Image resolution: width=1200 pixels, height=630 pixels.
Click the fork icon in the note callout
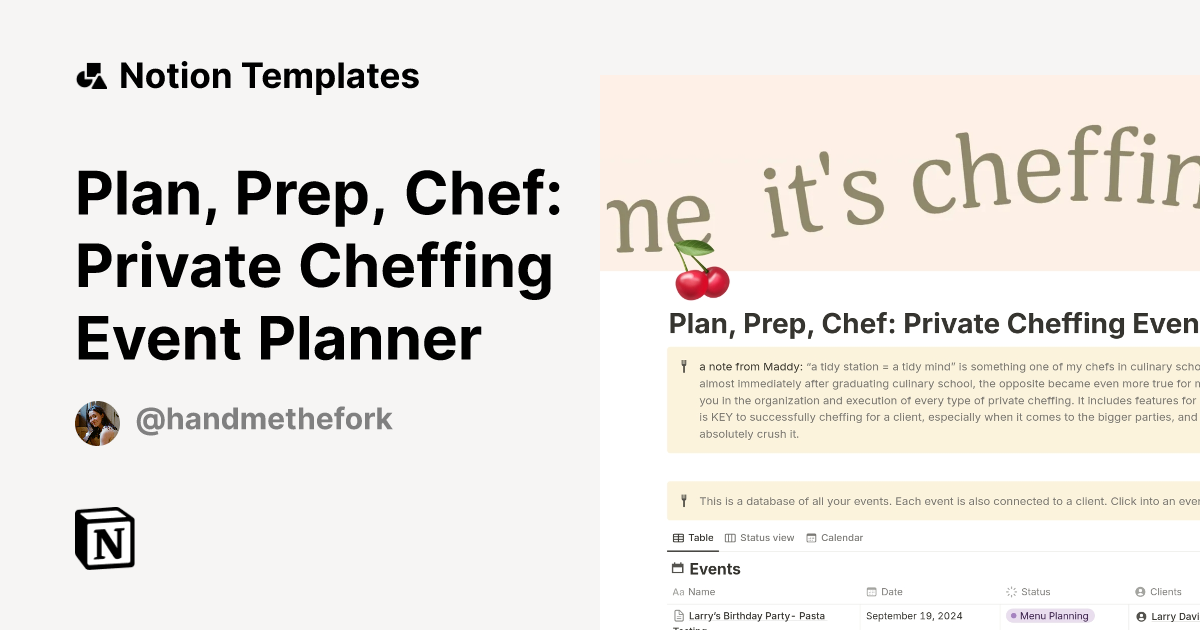pyautogui.click(x=684, y=366)
